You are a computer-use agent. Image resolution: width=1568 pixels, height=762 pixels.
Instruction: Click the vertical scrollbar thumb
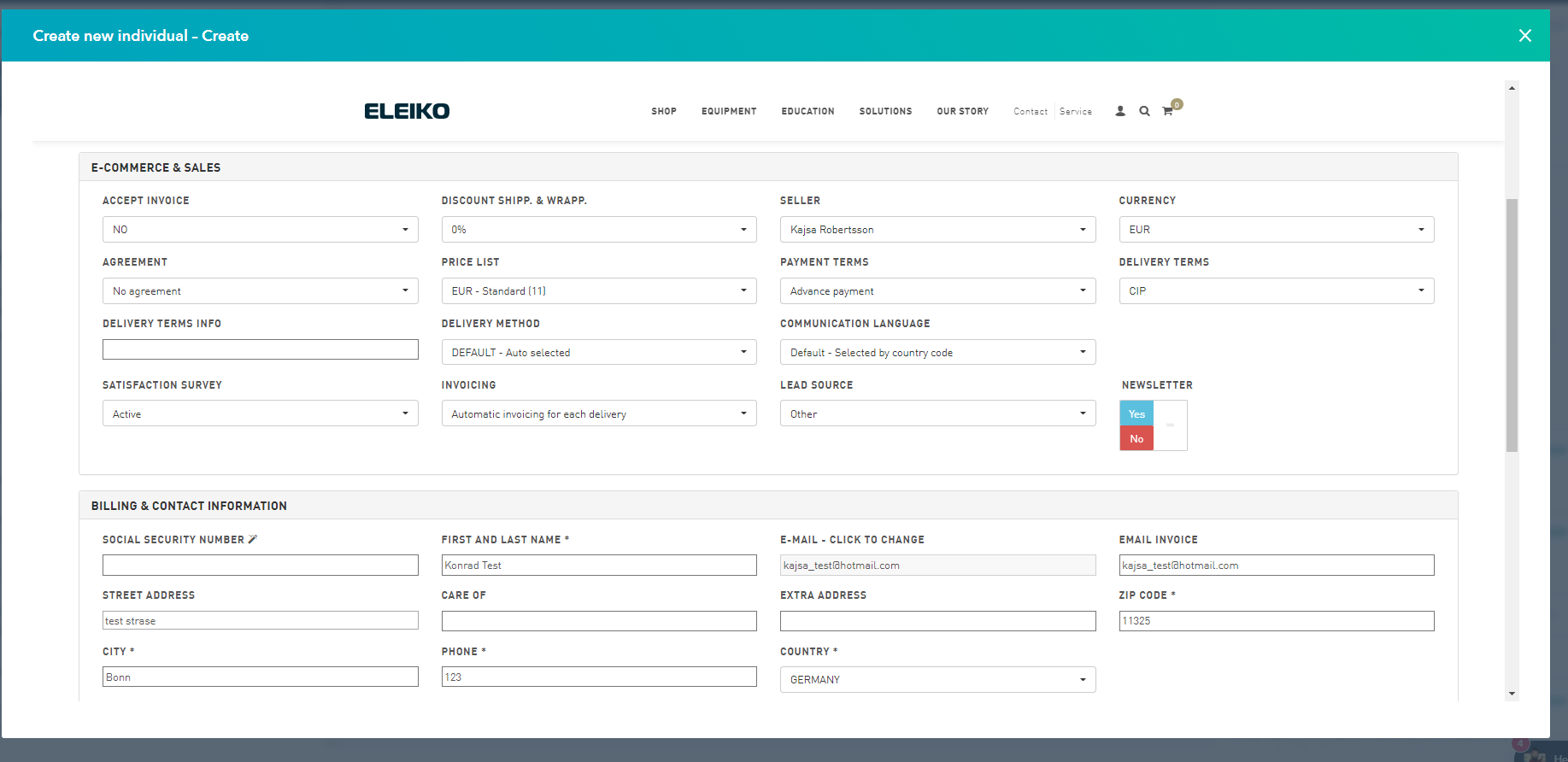(1512, 325)
